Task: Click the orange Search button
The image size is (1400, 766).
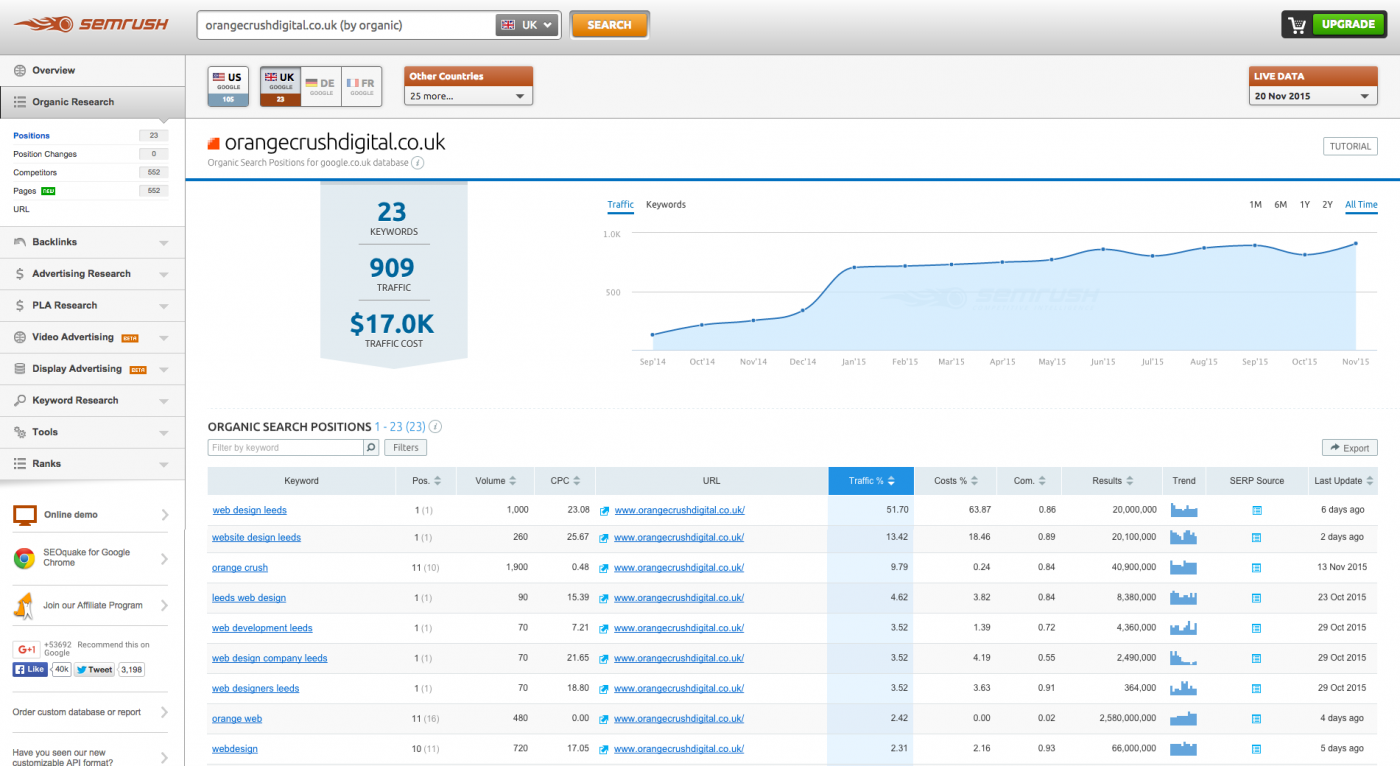Action: 610,25
